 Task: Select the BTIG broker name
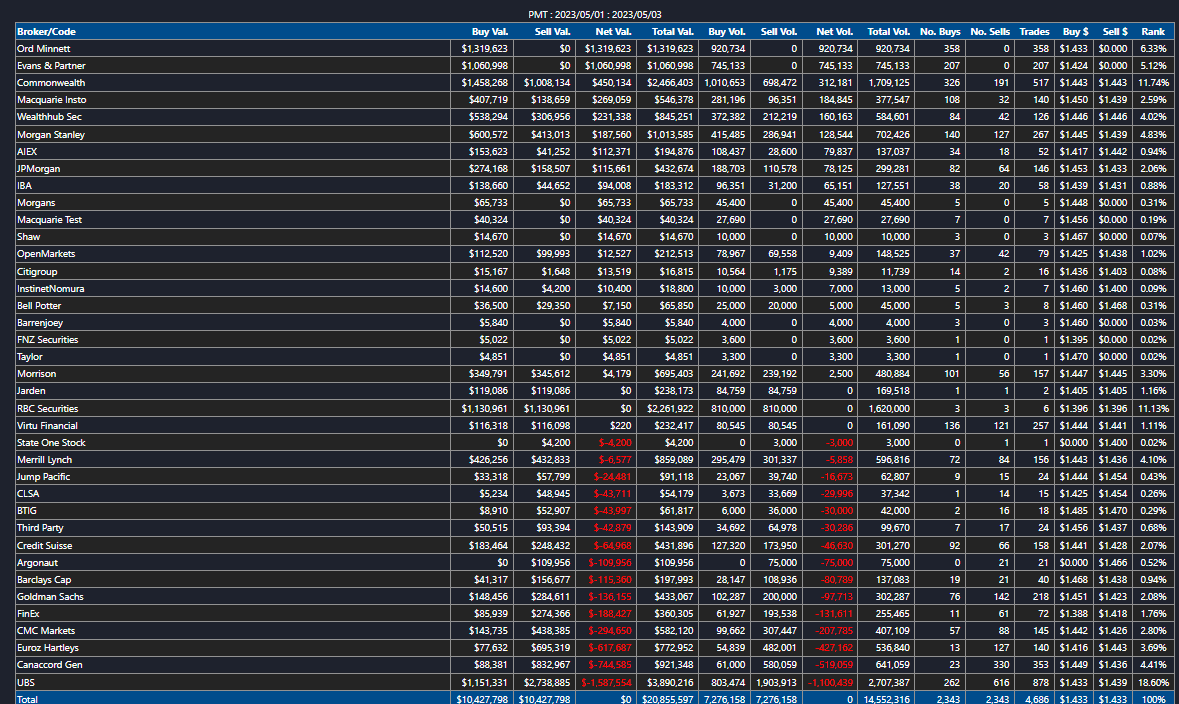click(27, 510)
